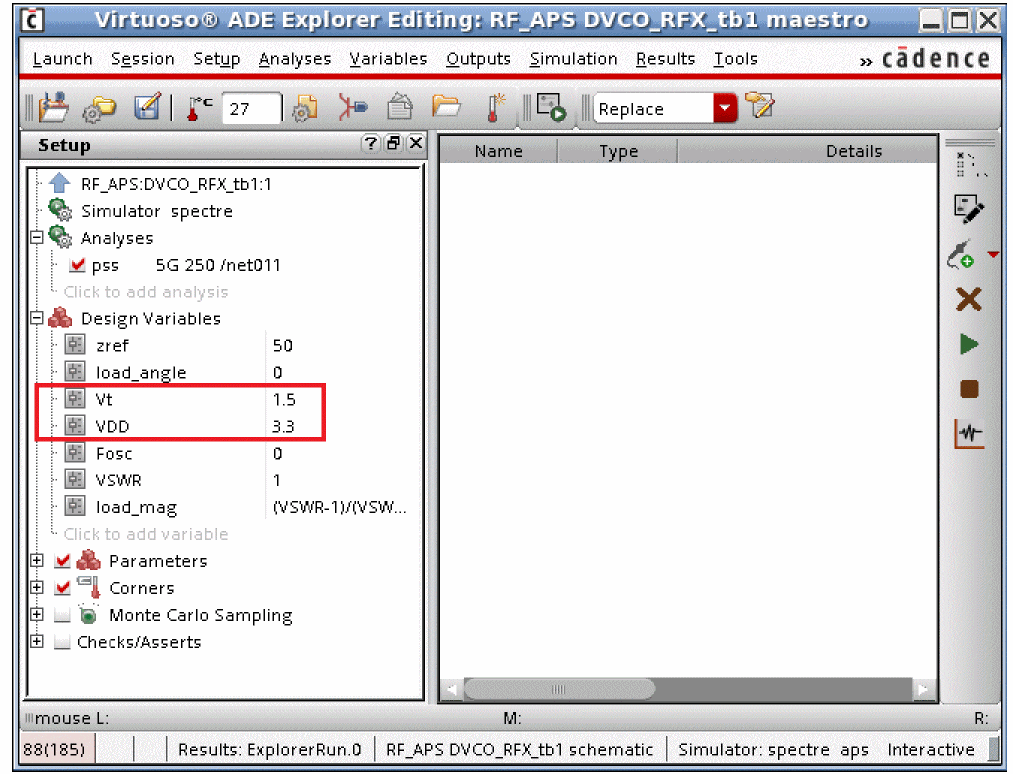Open the Tools menu
This screenshot has width=1013, height=774.
coord(735,59)
